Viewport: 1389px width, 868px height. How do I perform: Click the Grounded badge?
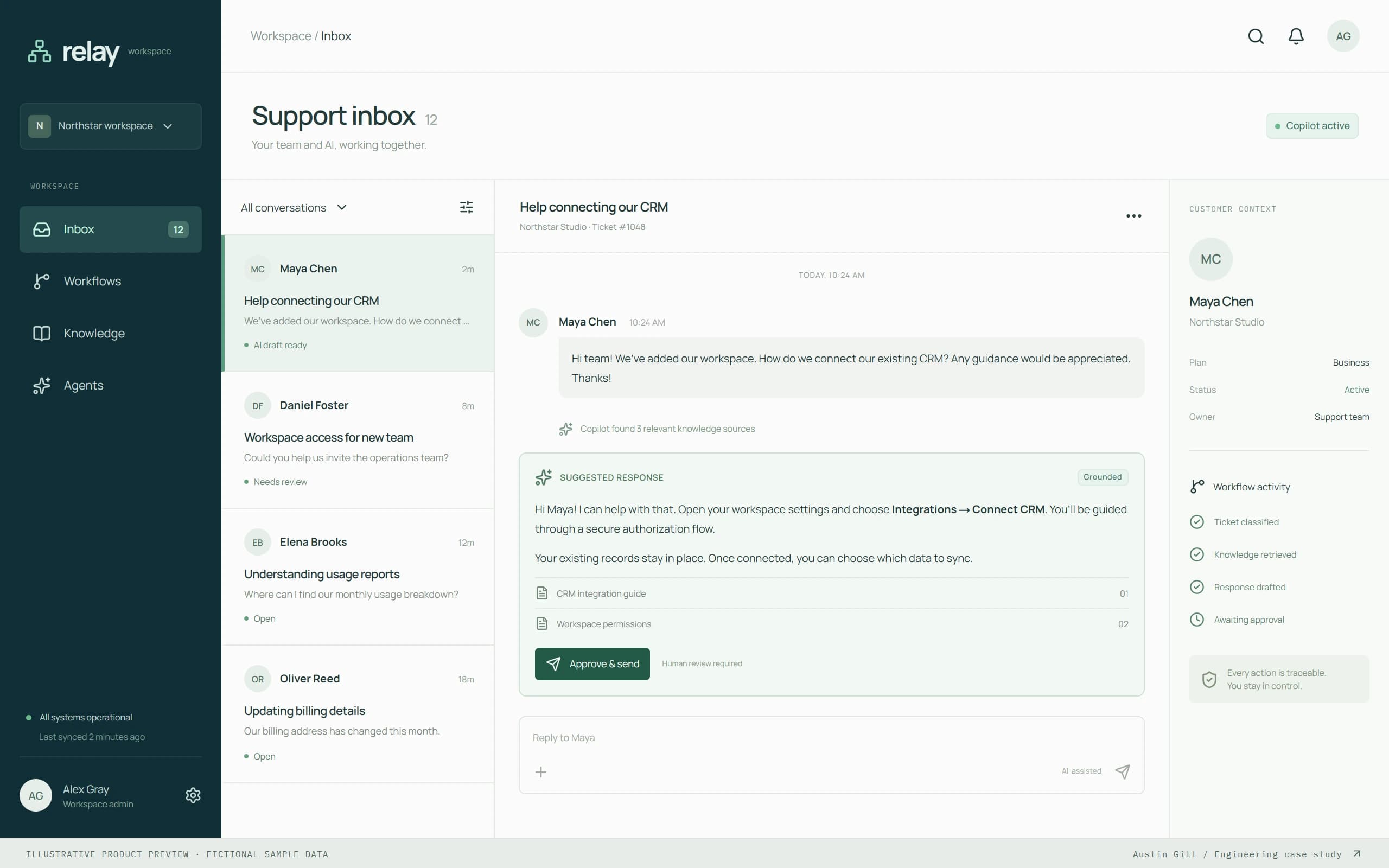(1103, 477)
